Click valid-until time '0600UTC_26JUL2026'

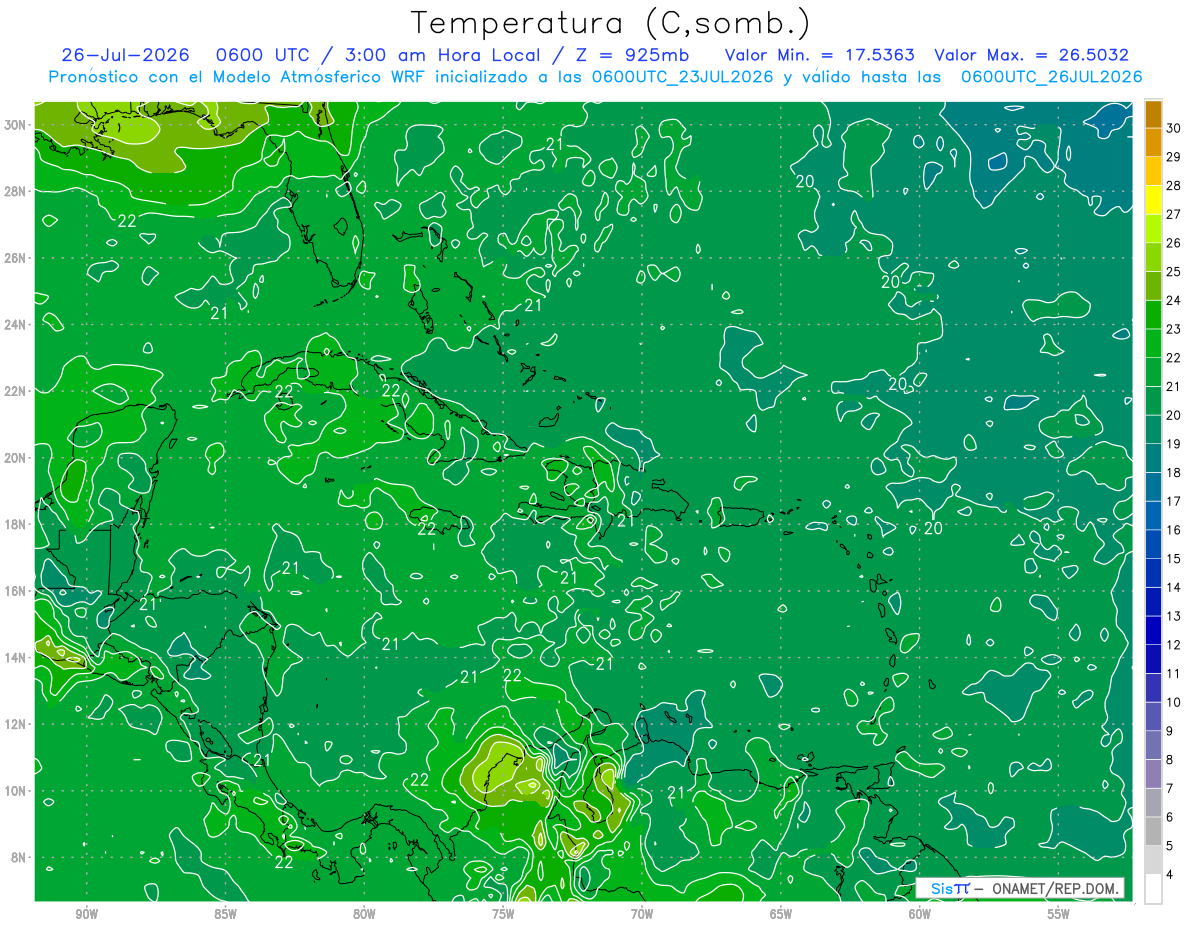click(1052, 77)
